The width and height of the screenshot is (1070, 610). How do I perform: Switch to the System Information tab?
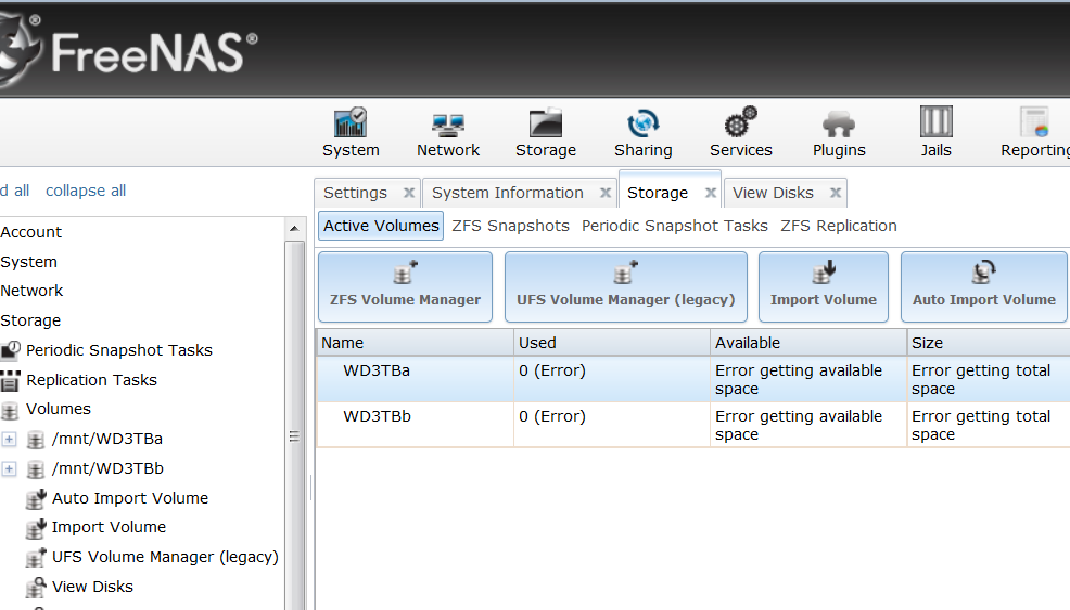click(x=507, y=193)
